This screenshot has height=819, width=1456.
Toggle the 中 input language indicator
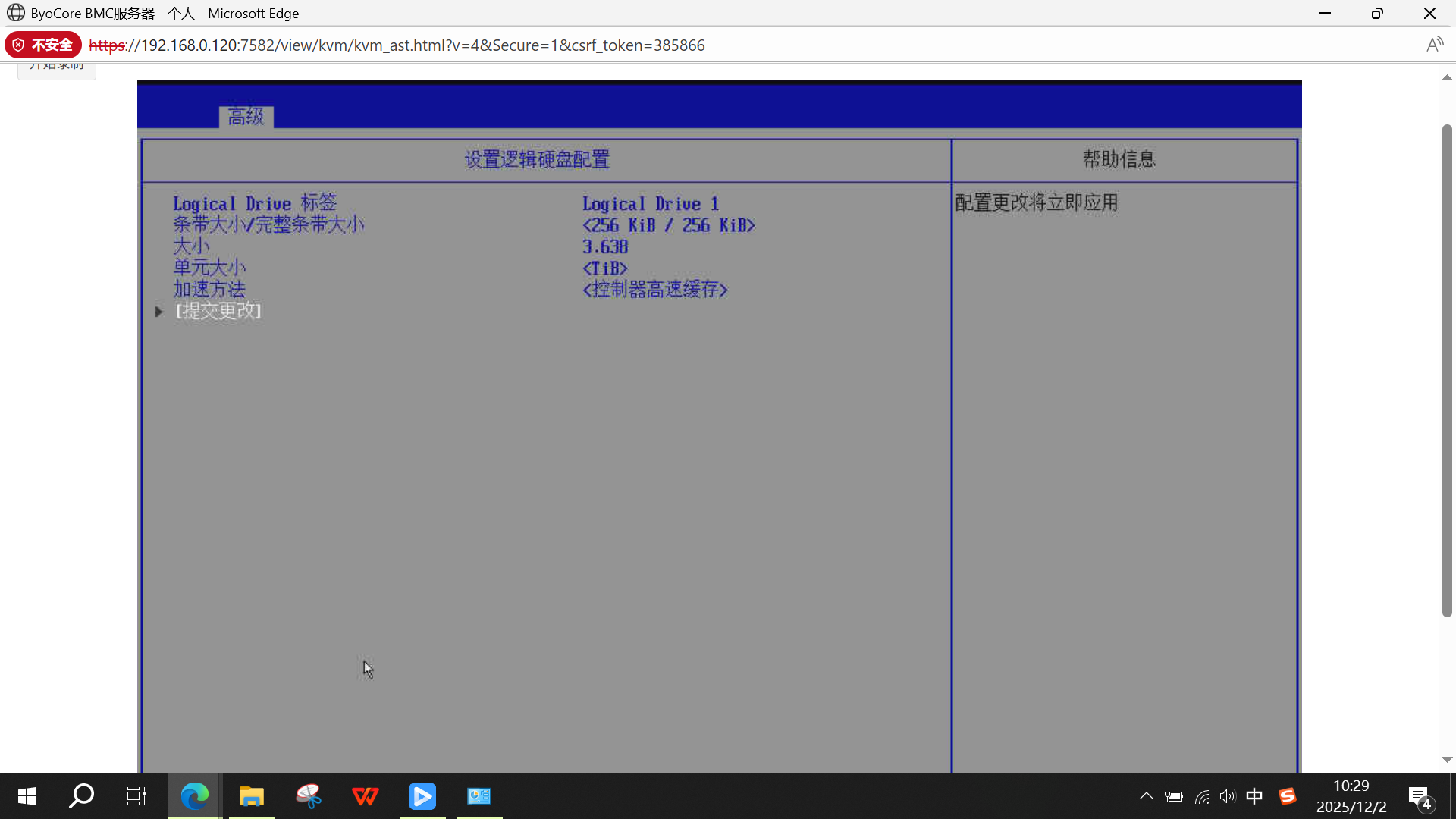(x=1254, y=796)
